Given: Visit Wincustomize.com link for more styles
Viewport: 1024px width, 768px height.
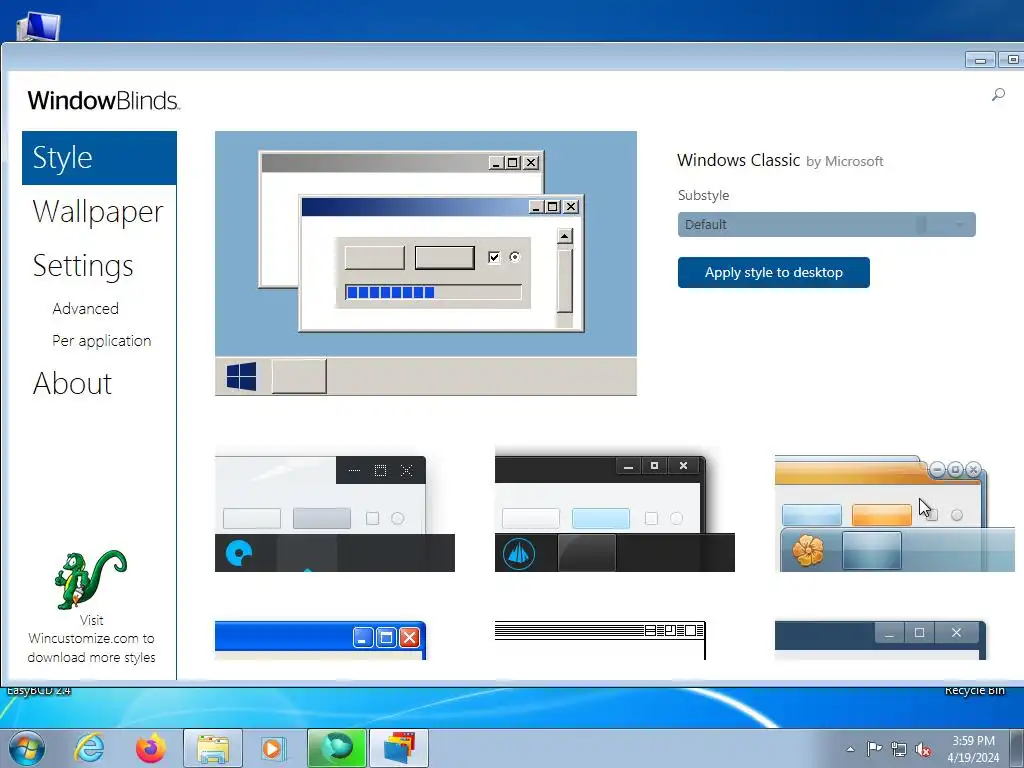Looking at the screenshot, I should click(x=91, y=639).
